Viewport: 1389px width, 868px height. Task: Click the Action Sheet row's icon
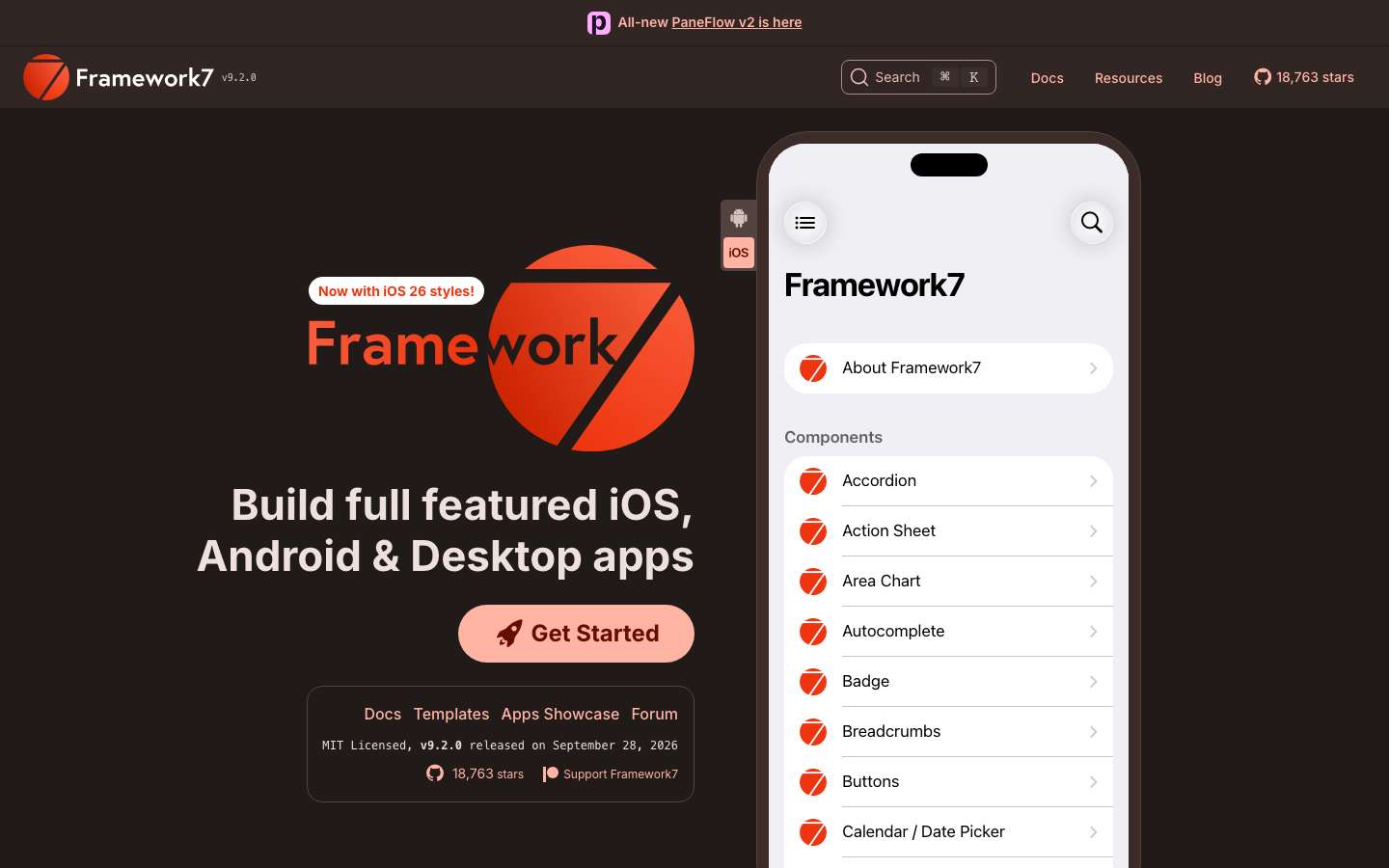(813, 531)
